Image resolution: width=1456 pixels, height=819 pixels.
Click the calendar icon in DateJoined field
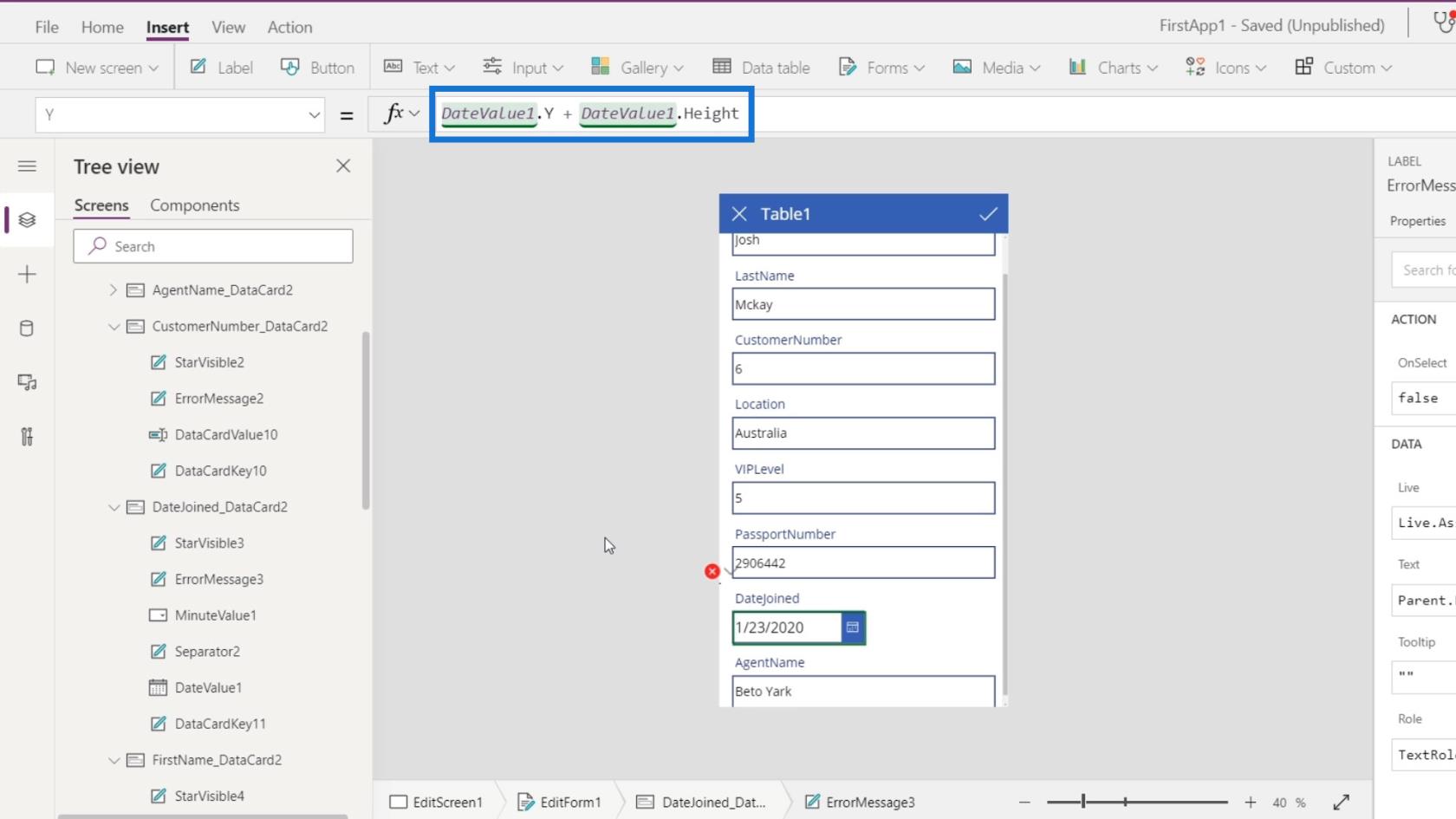click(x=853, y=627)
